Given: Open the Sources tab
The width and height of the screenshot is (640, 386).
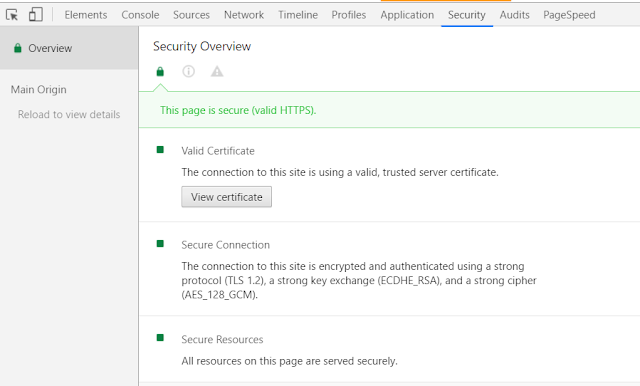Looking at the screenshot, I should (191, 15).
